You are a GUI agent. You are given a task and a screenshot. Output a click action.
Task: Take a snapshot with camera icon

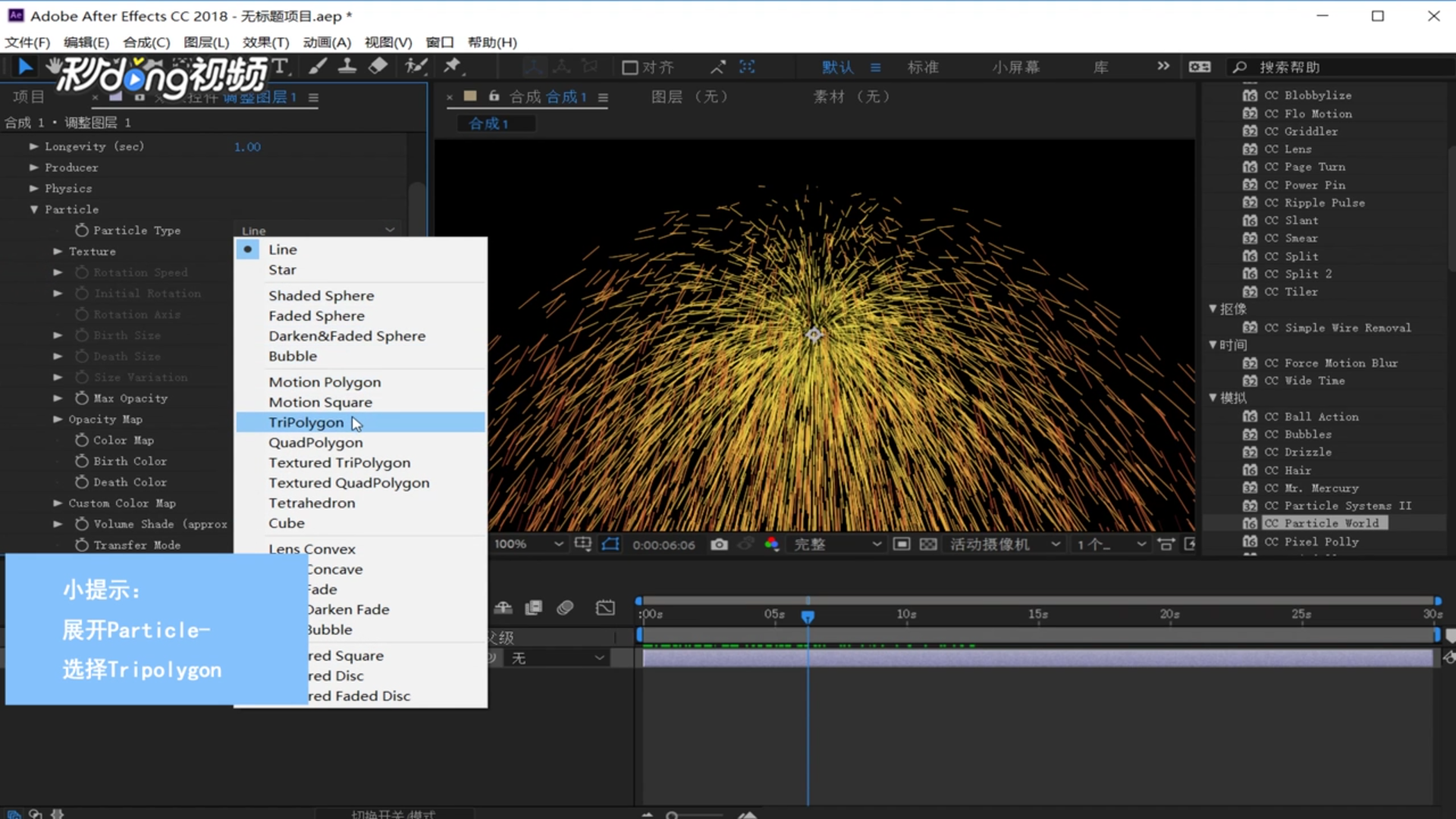click(719, 544)
